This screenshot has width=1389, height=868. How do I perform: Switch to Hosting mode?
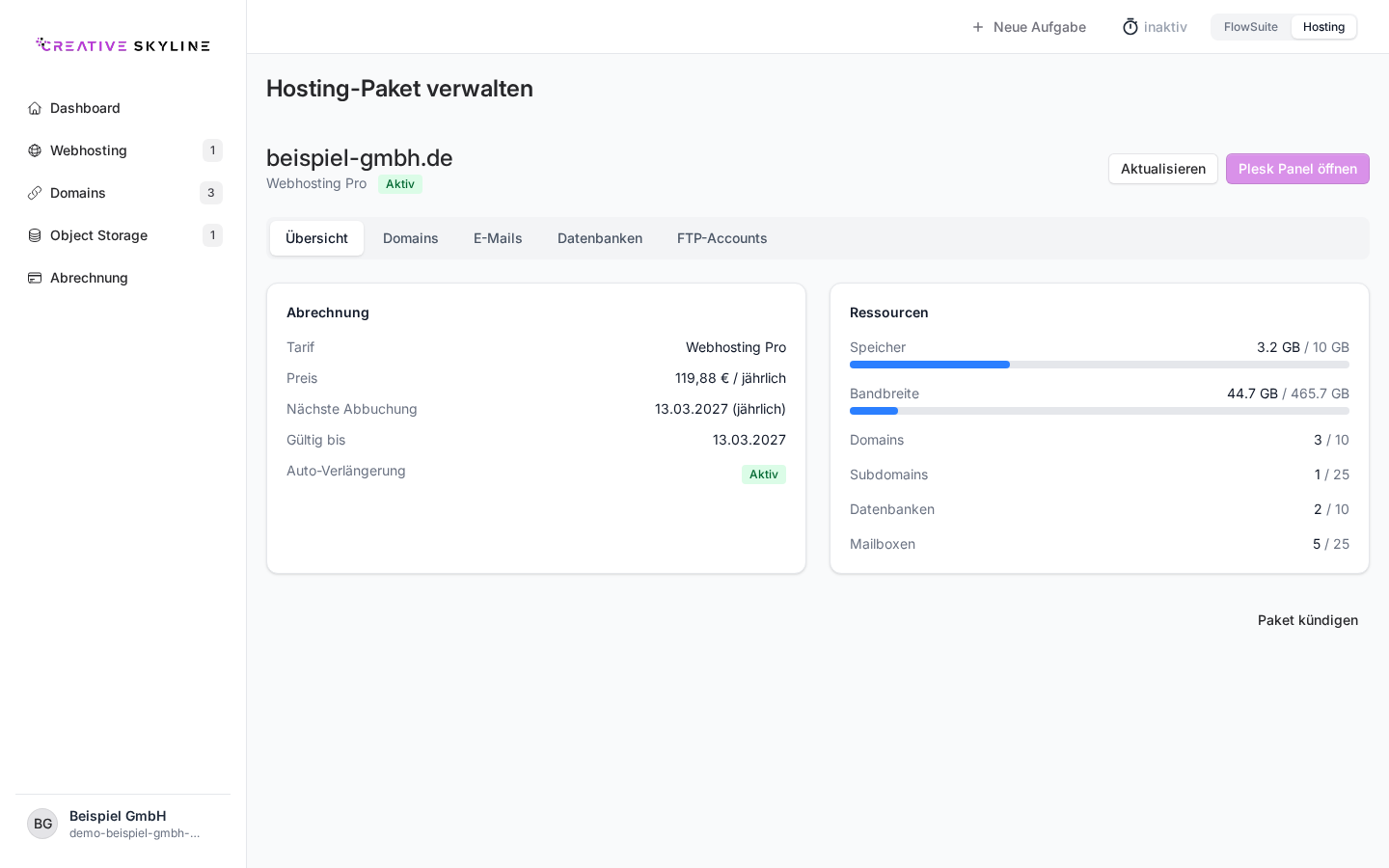point(1323,27)
